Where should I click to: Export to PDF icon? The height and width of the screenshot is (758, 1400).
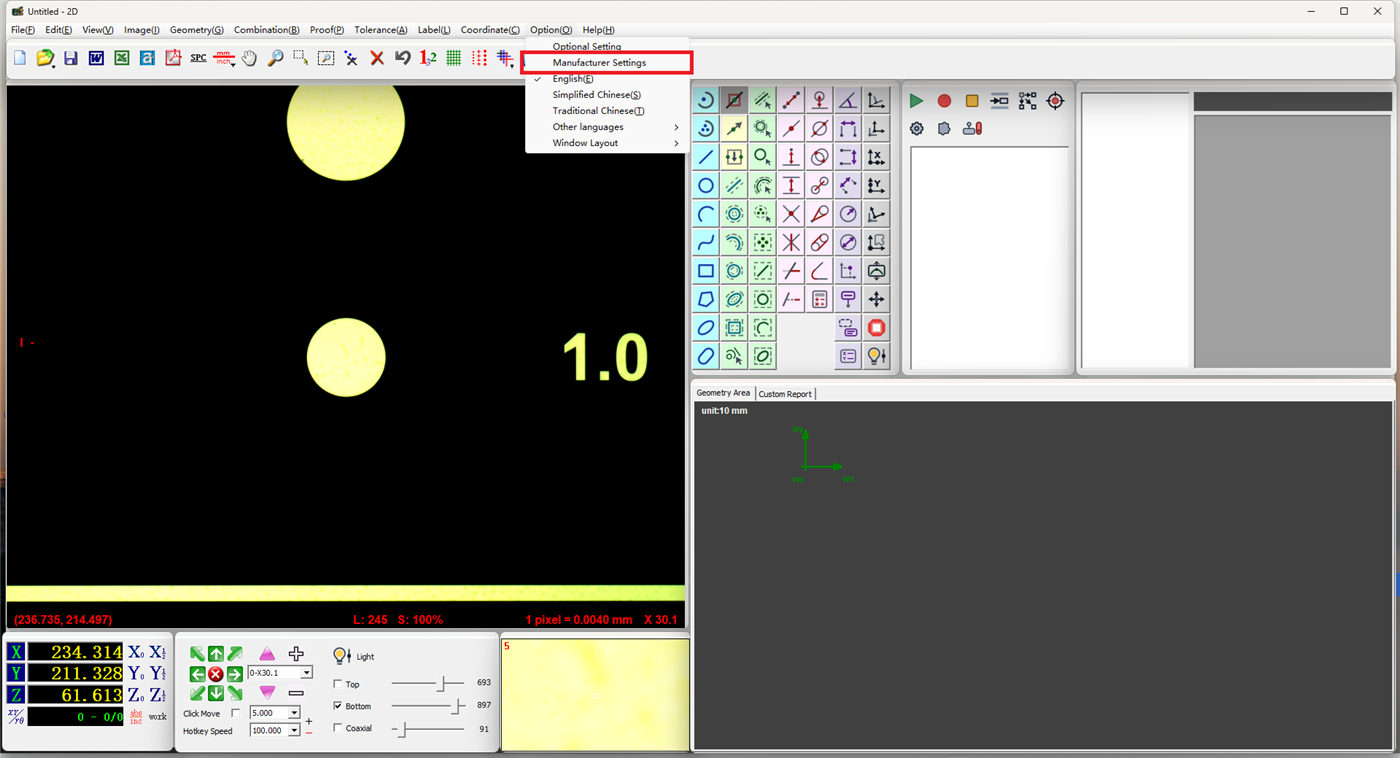tap(173, 58)
